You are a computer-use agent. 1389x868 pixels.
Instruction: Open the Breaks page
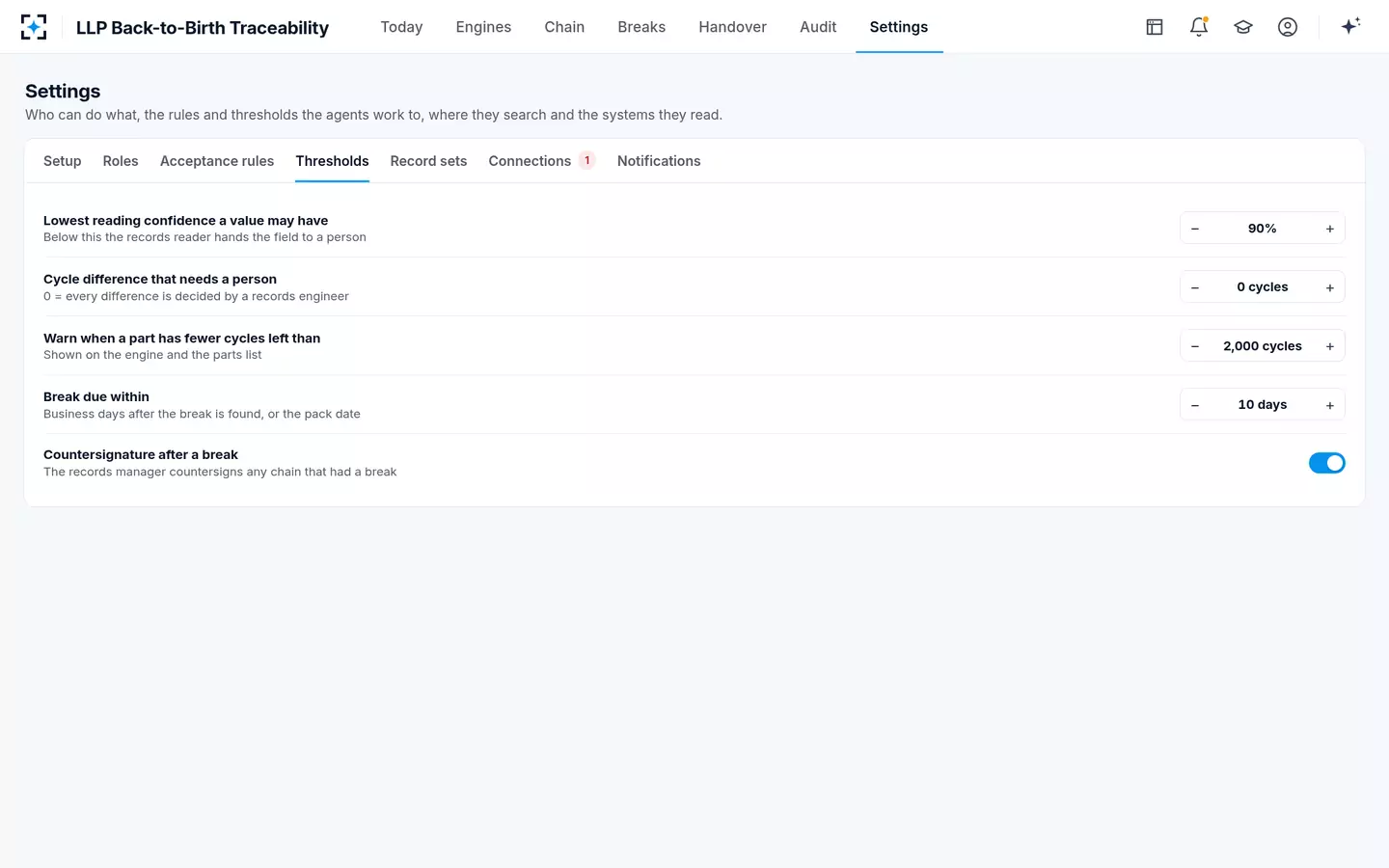click(641, 27)
